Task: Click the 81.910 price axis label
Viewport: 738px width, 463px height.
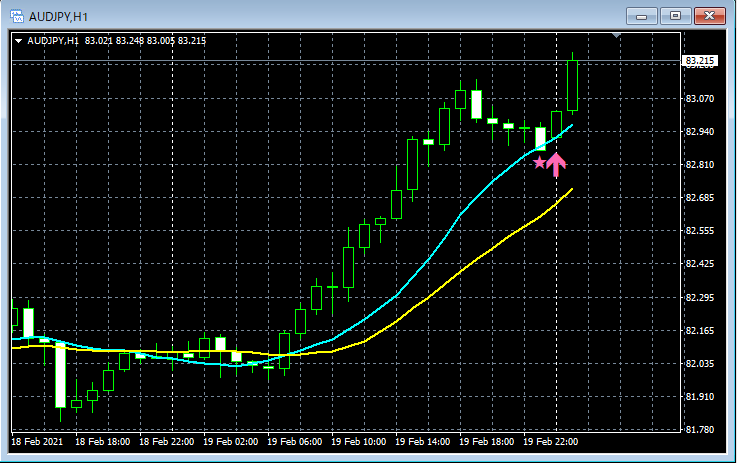Action: pyautogui.click(x=699, y=397)
